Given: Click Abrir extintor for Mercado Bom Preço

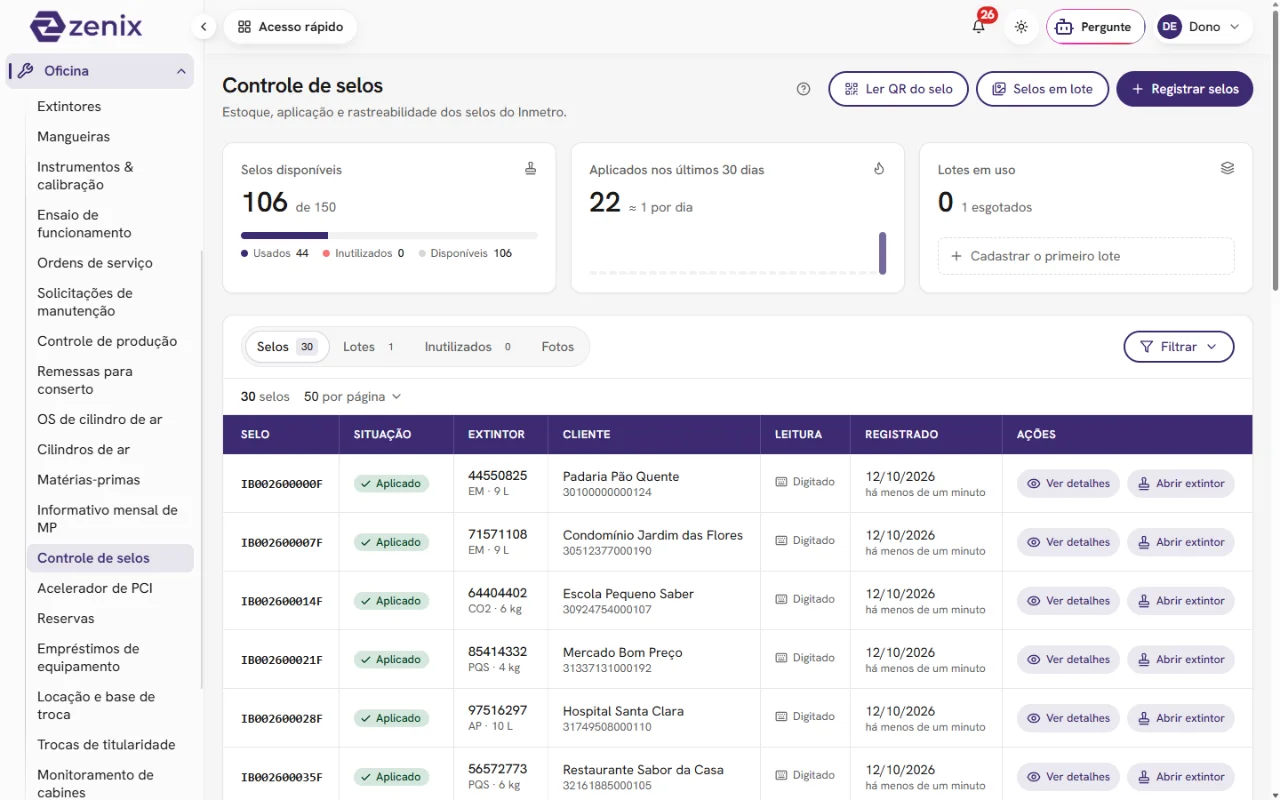Looking at the screenshot, I should pos(1180,660).
